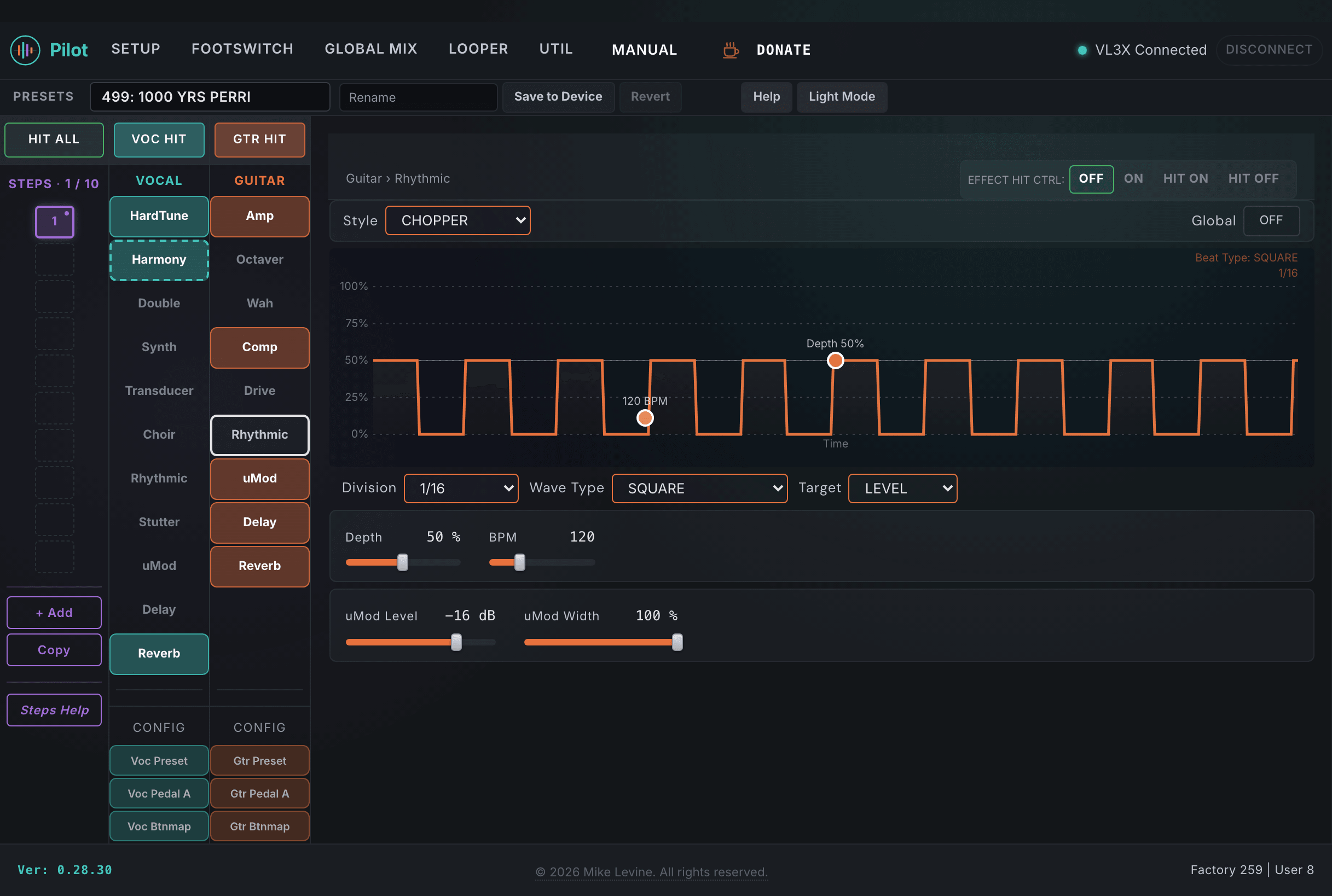
Task: Open the presets selector 499: 1000 YRS PERRI
Action: (210, 97)
